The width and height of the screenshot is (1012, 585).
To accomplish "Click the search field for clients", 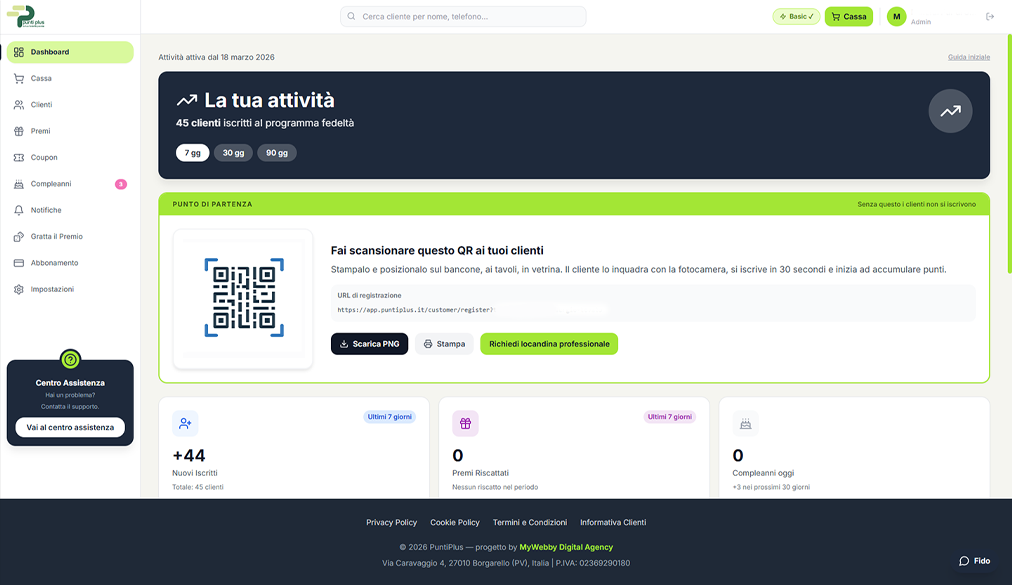I will (463, 16).
